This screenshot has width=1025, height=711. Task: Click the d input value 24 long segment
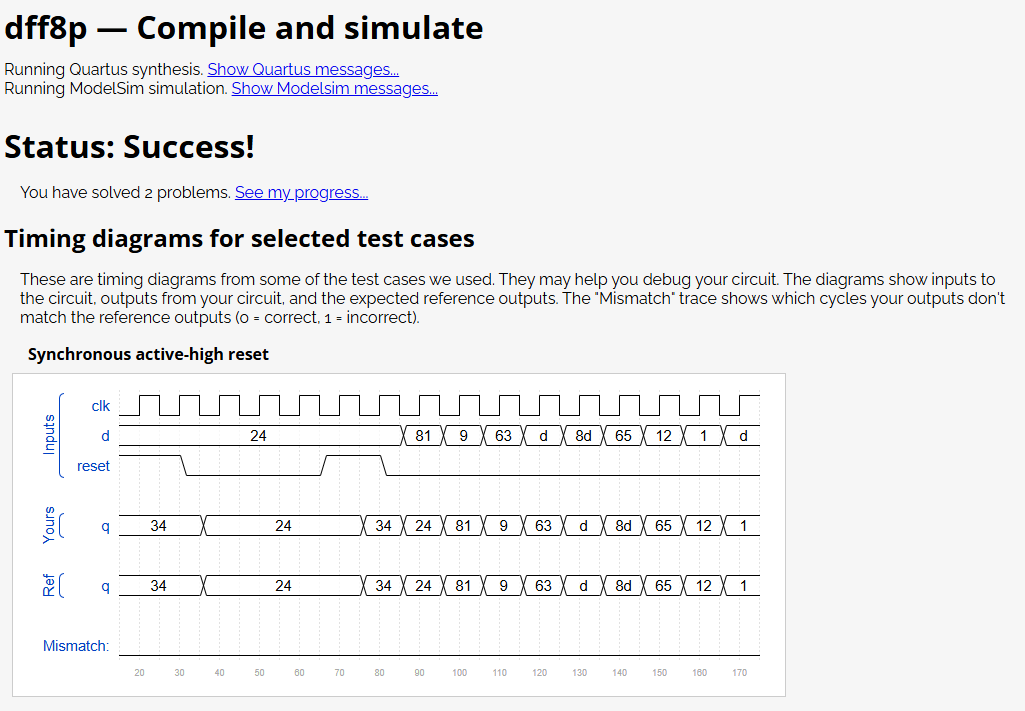click(x=260, y=436)
